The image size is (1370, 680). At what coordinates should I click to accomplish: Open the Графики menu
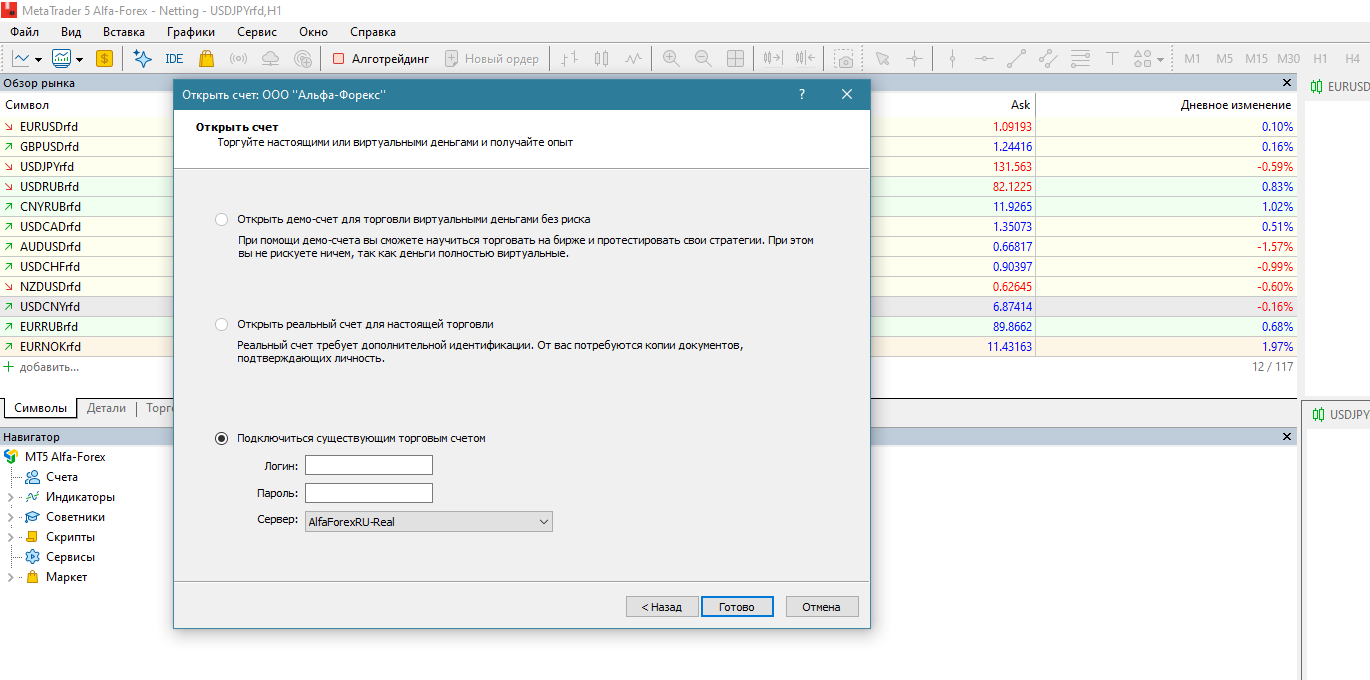tap(191, 32)
